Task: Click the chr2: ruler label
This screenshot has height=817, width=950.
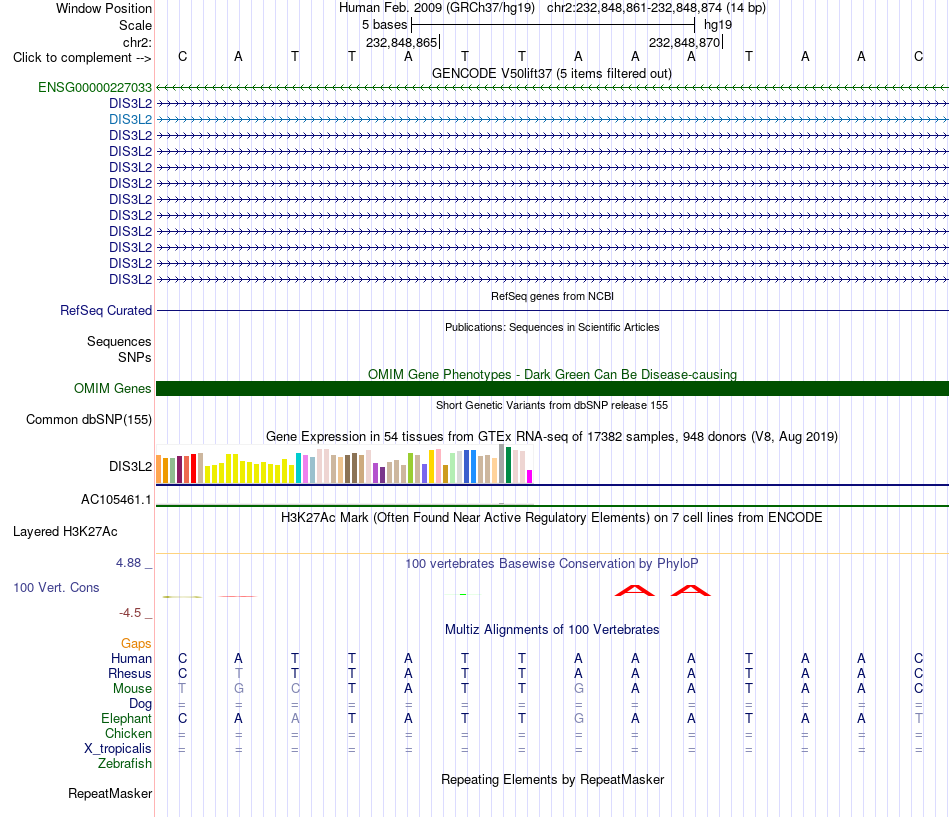Action: pos(138,42)
